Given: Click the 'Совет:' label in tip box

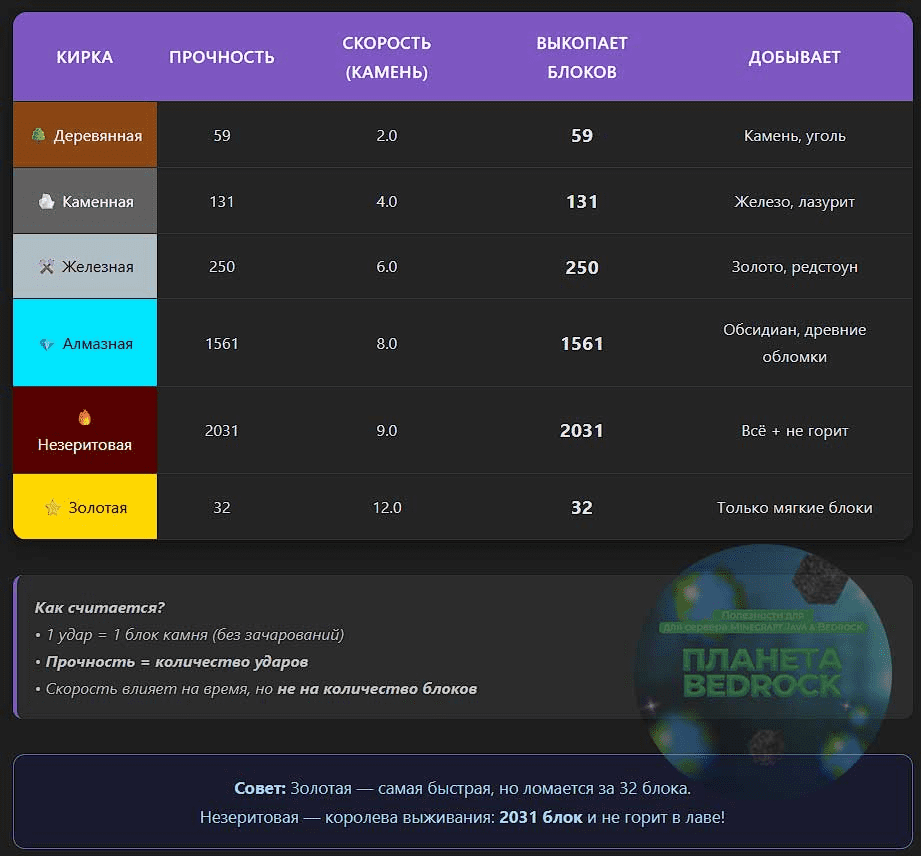Looking at the screenshot, I should 260,789.
